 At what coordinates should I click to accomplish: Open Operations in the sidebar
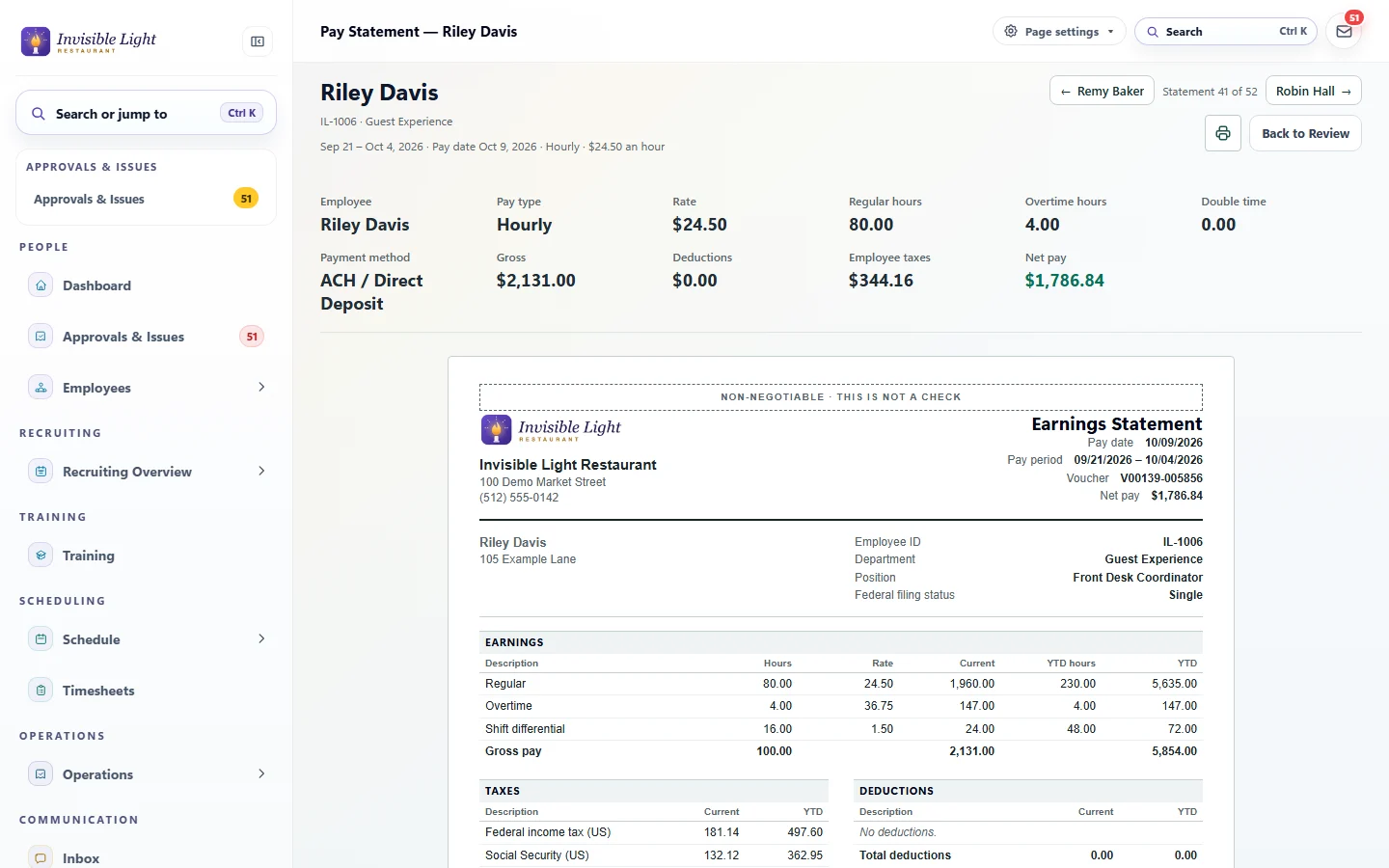coord(147,774)
